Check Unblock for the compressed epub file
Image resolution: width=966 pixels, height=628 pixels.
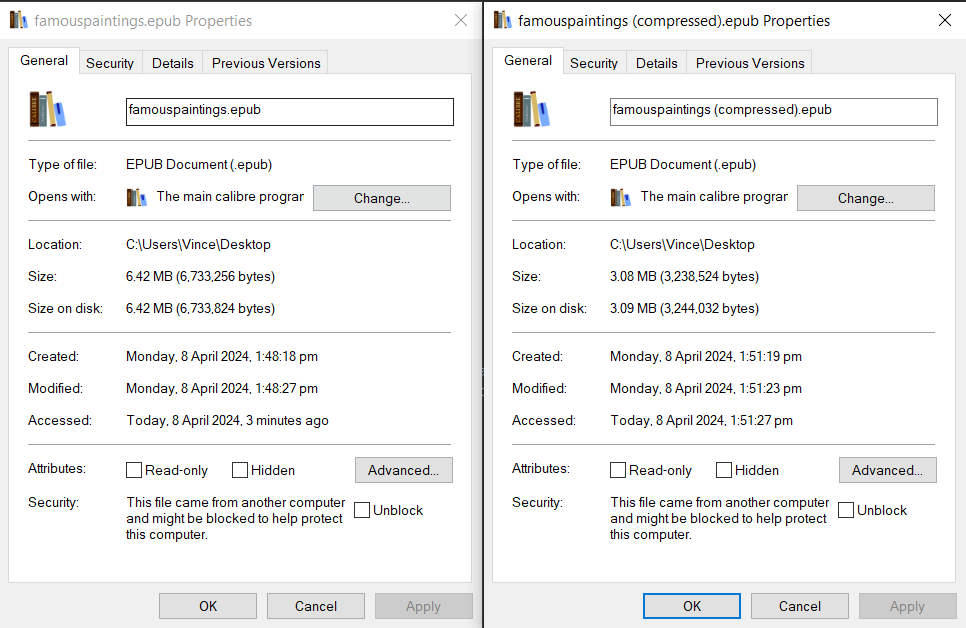pyautogui.click(x=845, y=509)
